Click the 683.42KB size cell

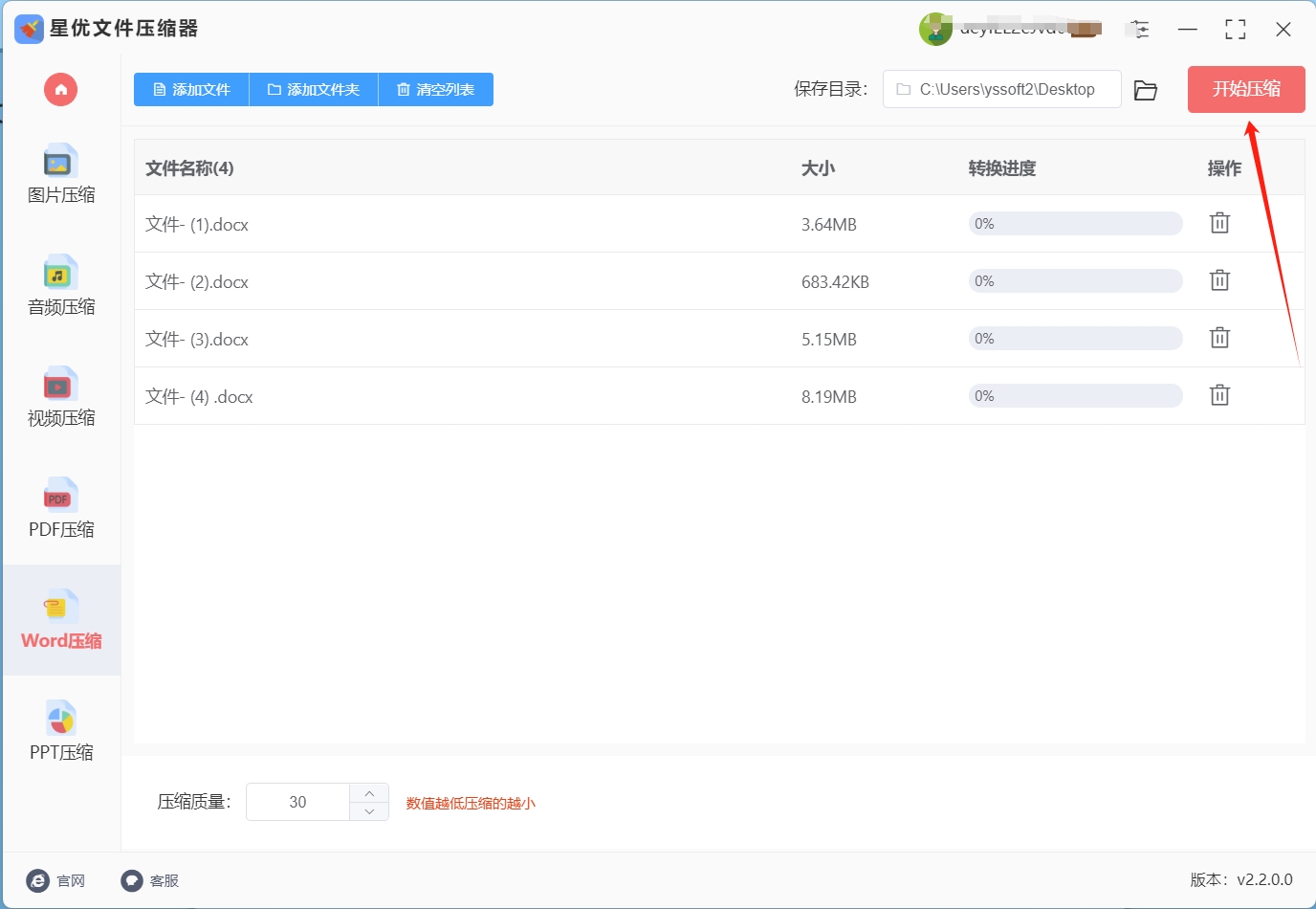pos(835,282)
